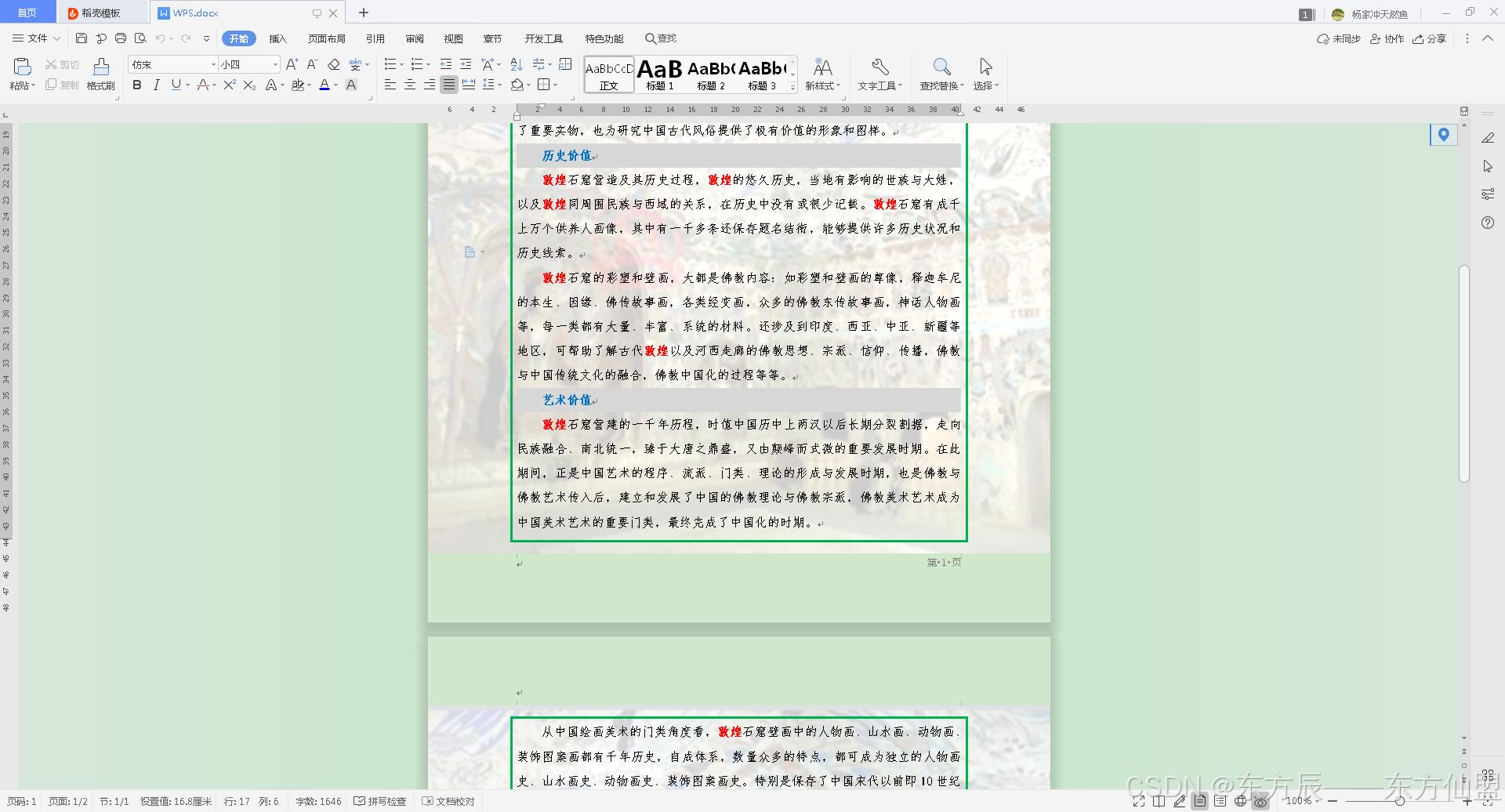
Task: Increase font size with A+ icon
Action: pos(292,64)
